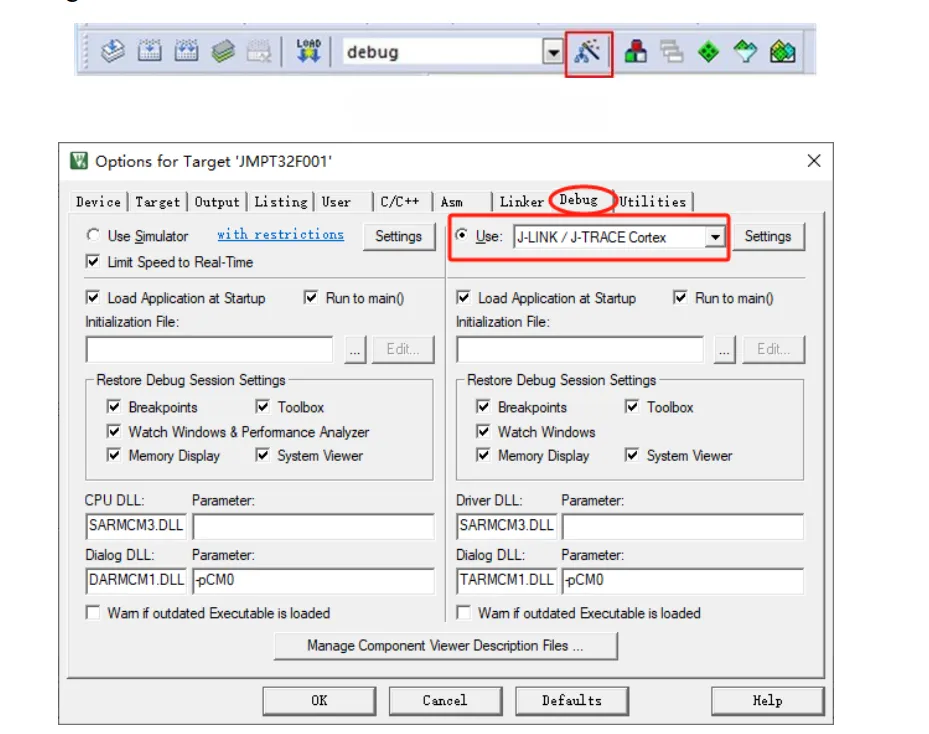Confirm the dialog with OK
Image resolution: width=929 pixels, height=734 pixels.
(x=319, y=701)
